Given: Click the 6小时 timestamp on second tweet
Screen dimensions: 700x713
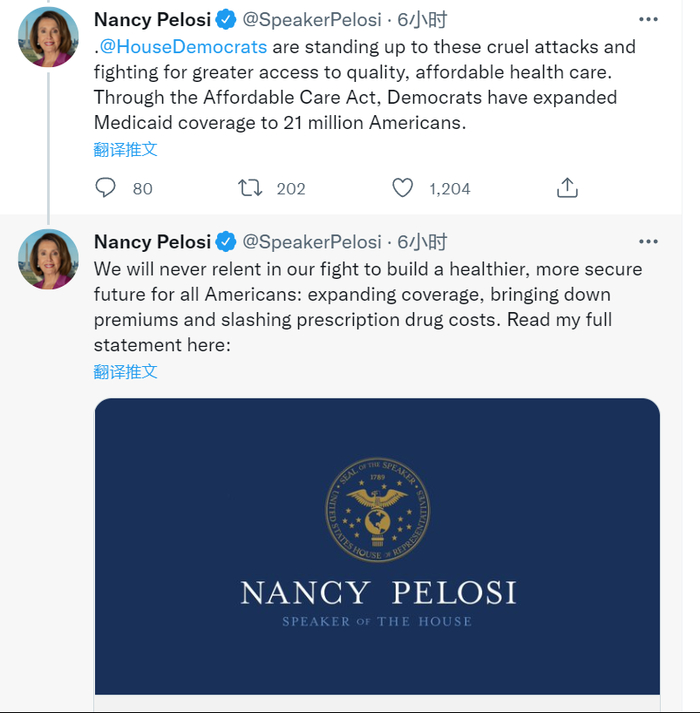Looking at the screenshot, I should pos(422,242).
